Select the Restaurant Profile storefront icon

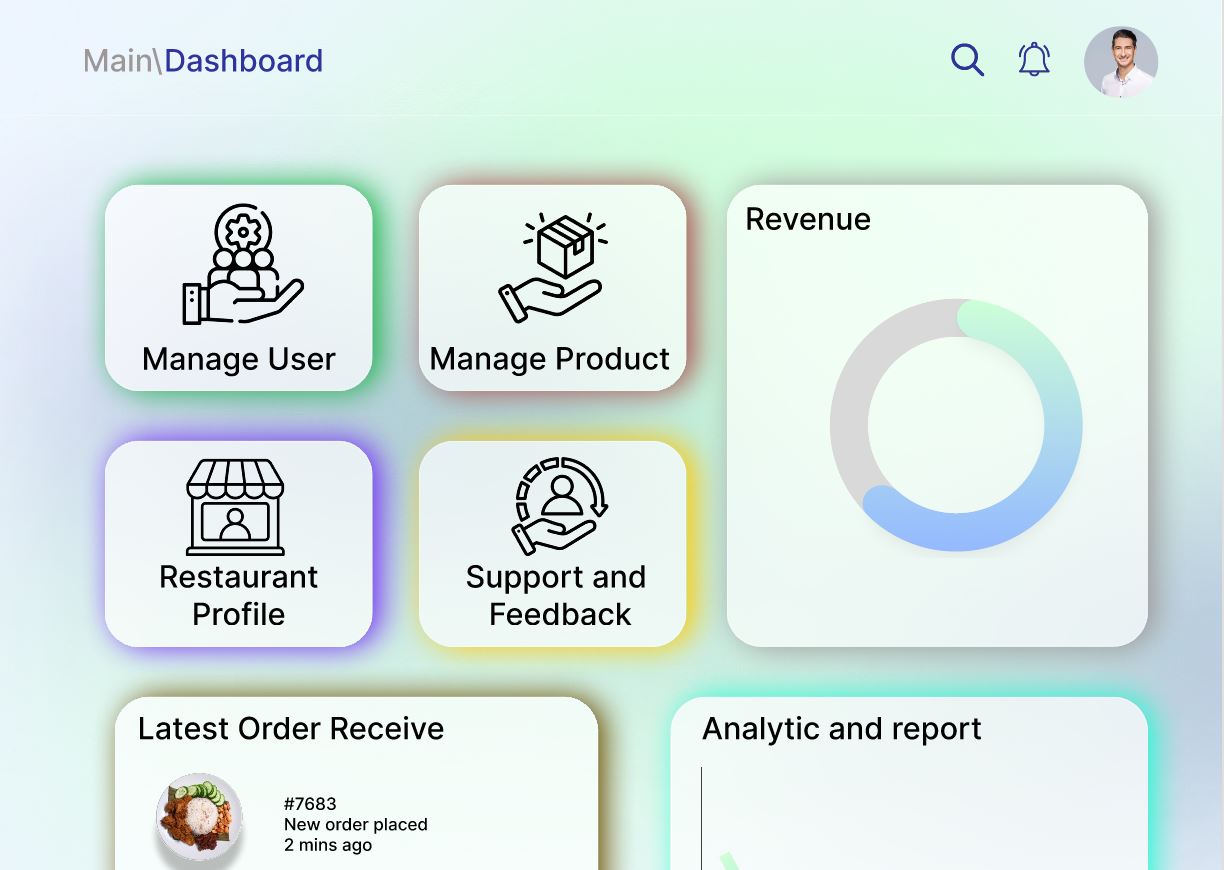point(236,507)
